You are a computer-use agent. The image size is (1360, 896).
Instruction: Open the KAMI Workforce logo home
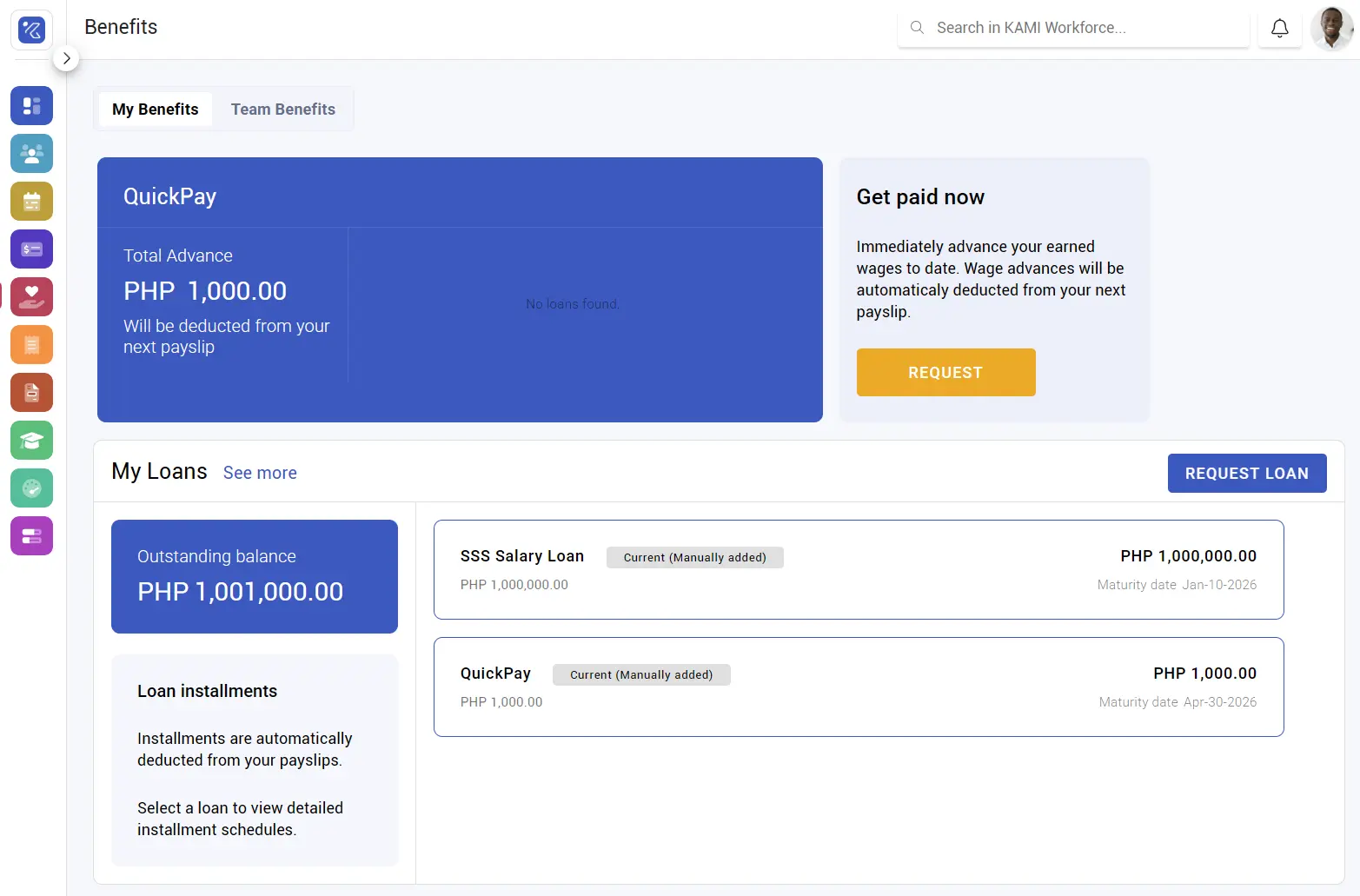31,30
